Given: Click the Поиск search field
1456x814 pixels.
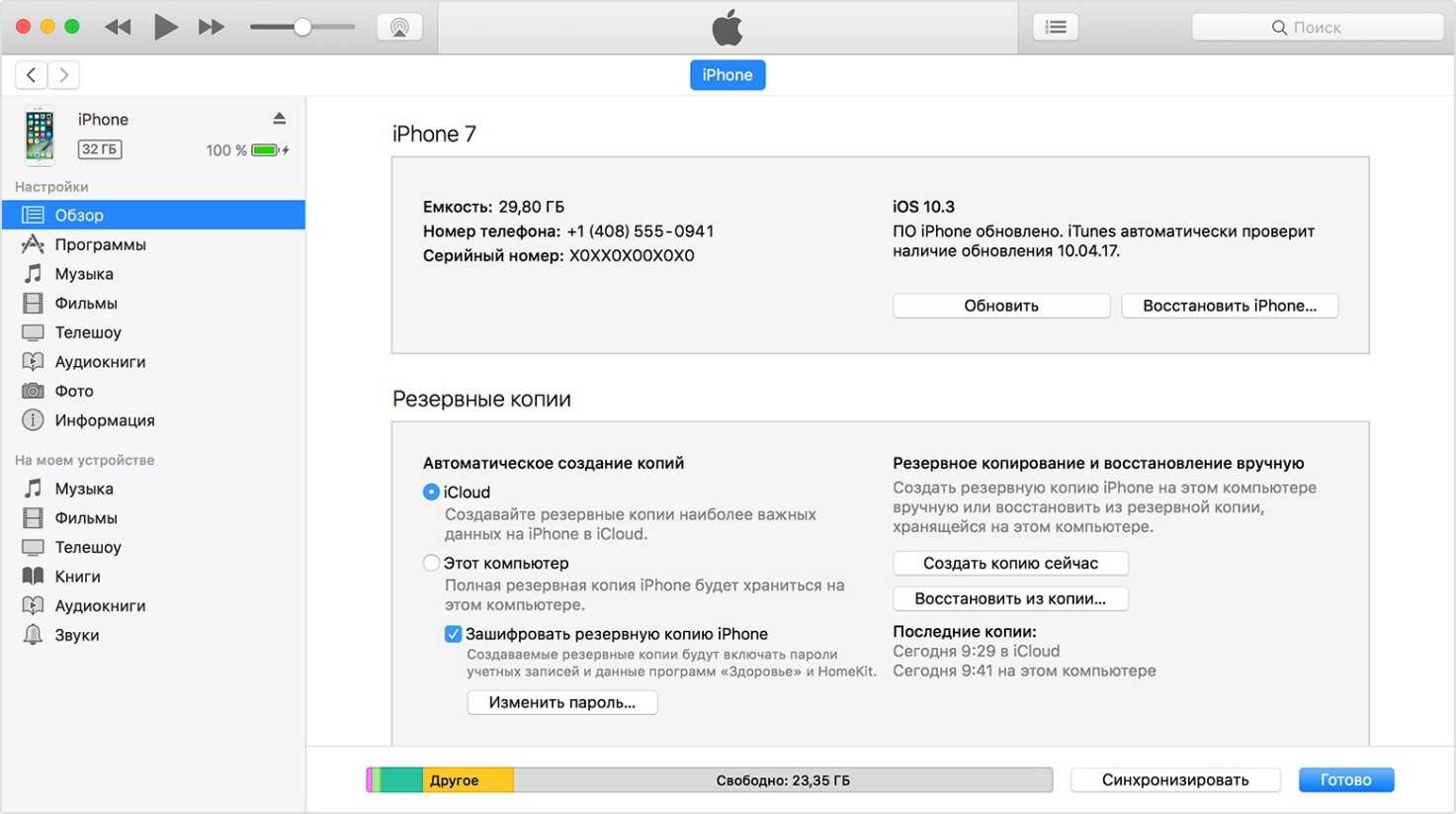Looking at the screenshot, I should click(x=1317, y=28).
